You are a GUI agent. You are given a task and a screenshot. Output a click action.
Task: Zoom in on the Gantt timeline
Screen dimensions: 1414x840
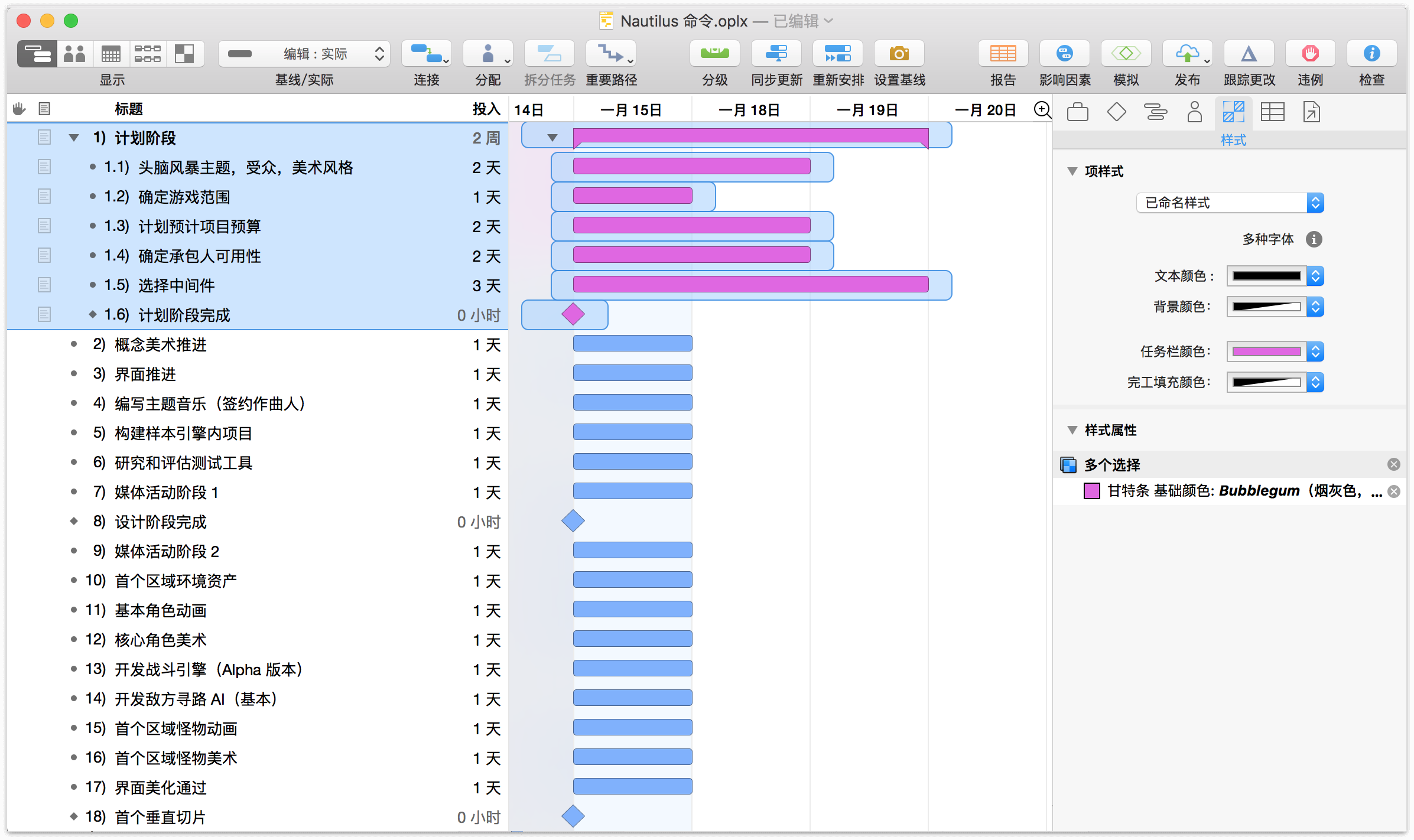(1042, 110)
